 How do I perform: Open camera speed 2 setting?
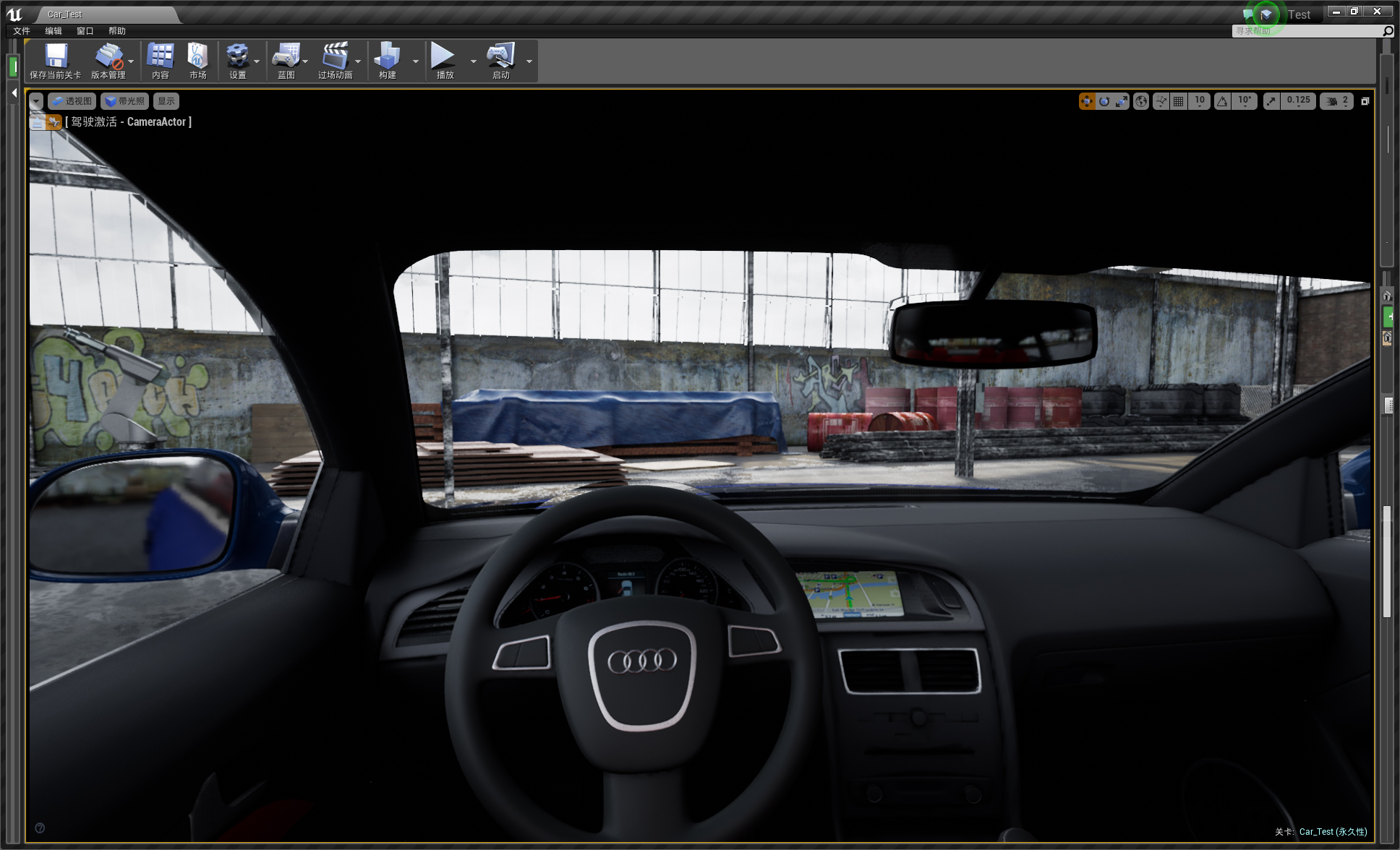pos(1337,101)
